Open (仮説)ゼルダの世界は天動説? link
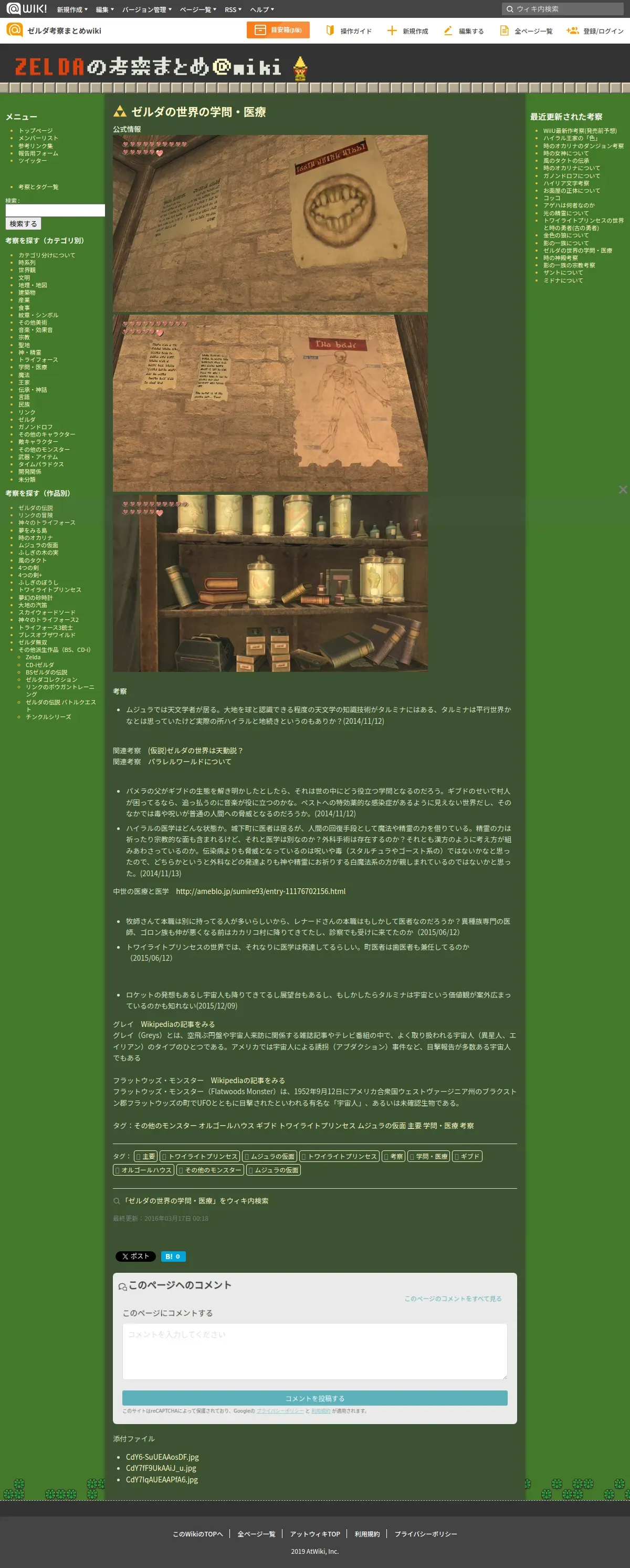Viewport: 630px width, 1568px height. [x=195, y=751]
